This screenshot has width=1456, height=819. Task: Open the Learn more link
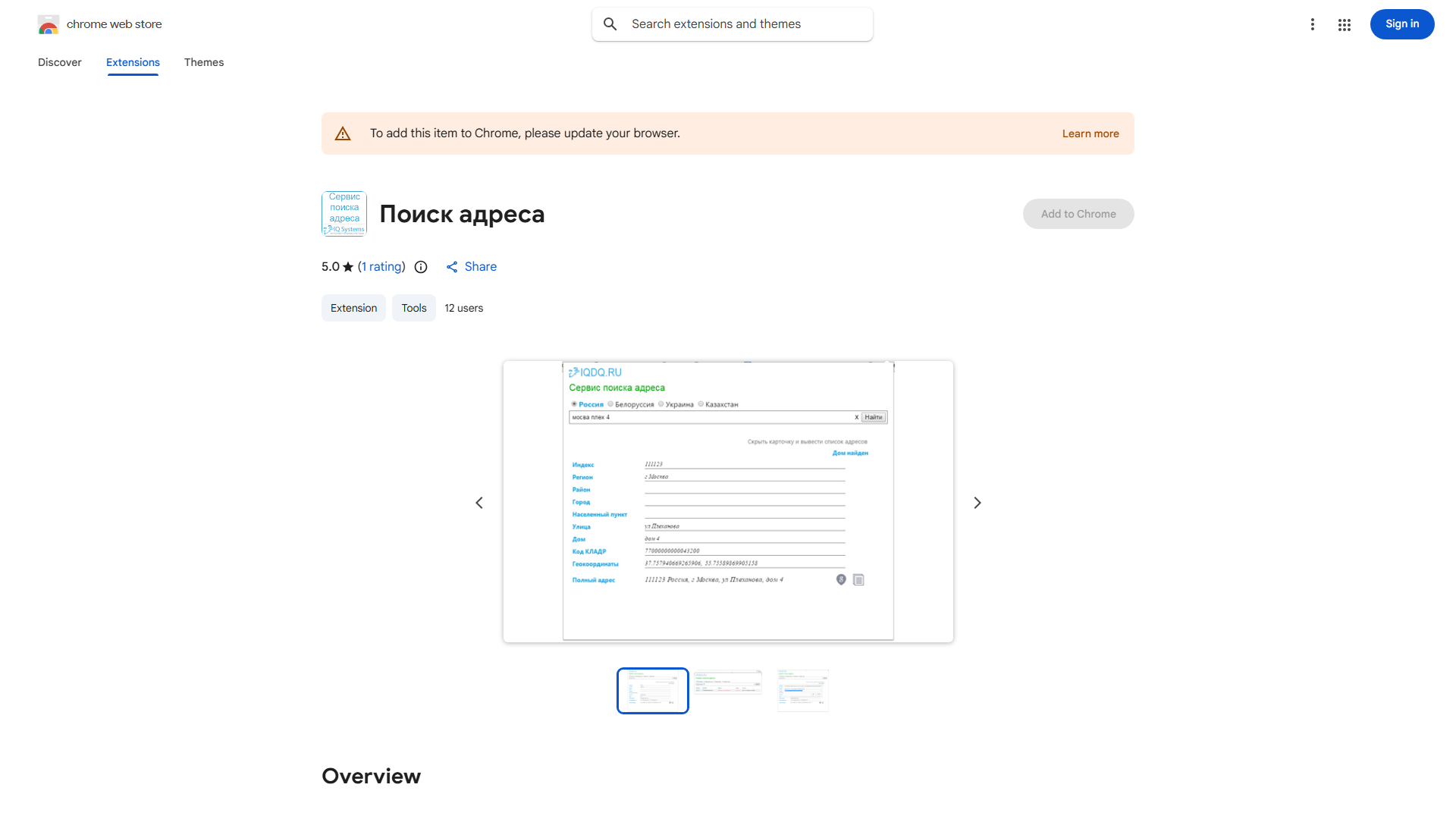(1090, 133)
